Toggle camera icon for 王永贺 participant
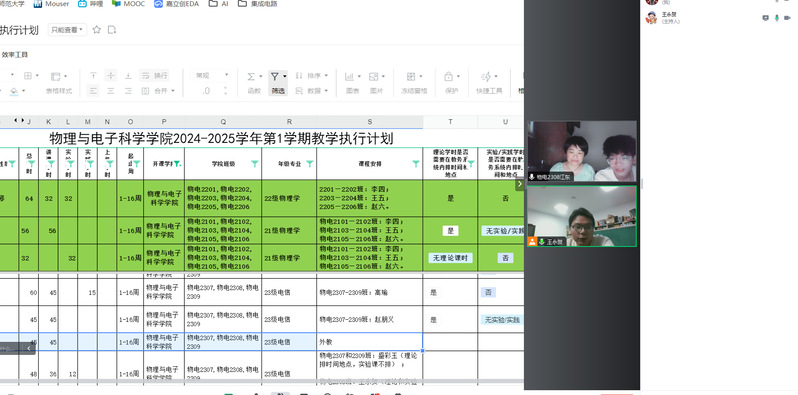Image resolution: width=798 pixels, height=395 pixels. [788, 18]
